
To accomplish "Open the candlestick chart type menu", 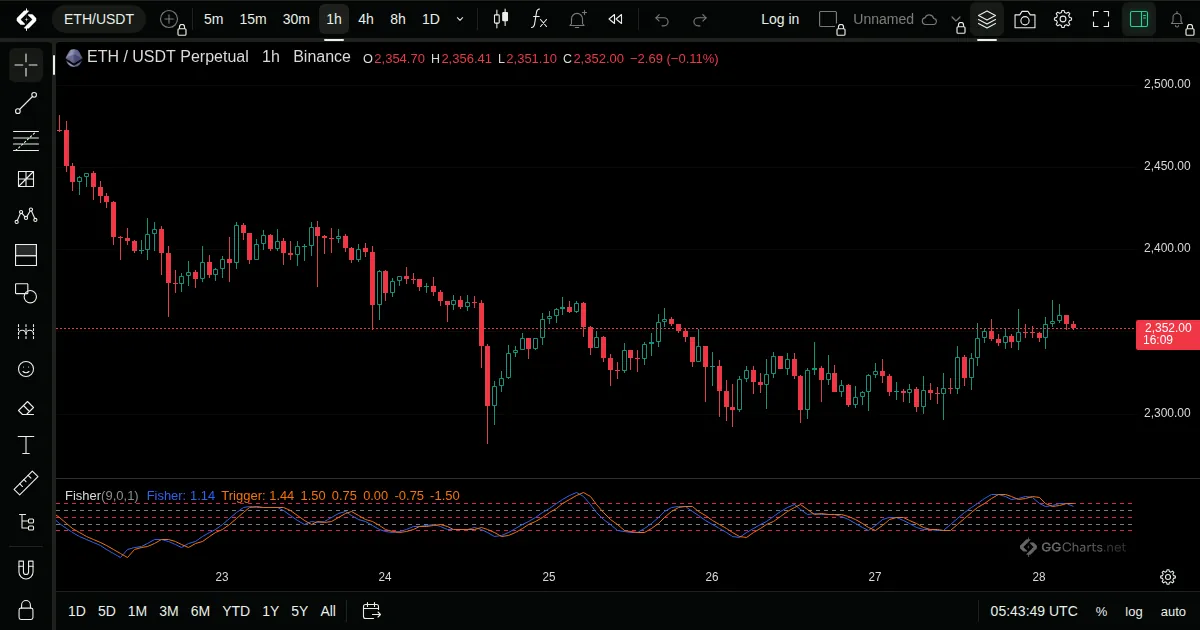I will (x=501, y=19).
